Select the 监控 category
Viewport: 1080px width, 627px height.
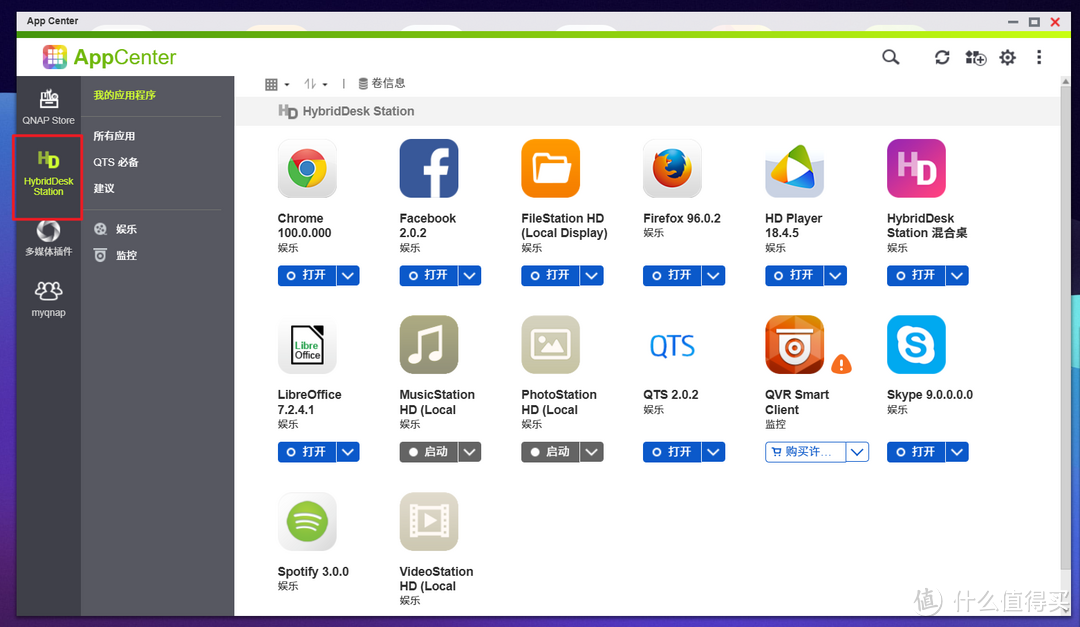point(126,255)
